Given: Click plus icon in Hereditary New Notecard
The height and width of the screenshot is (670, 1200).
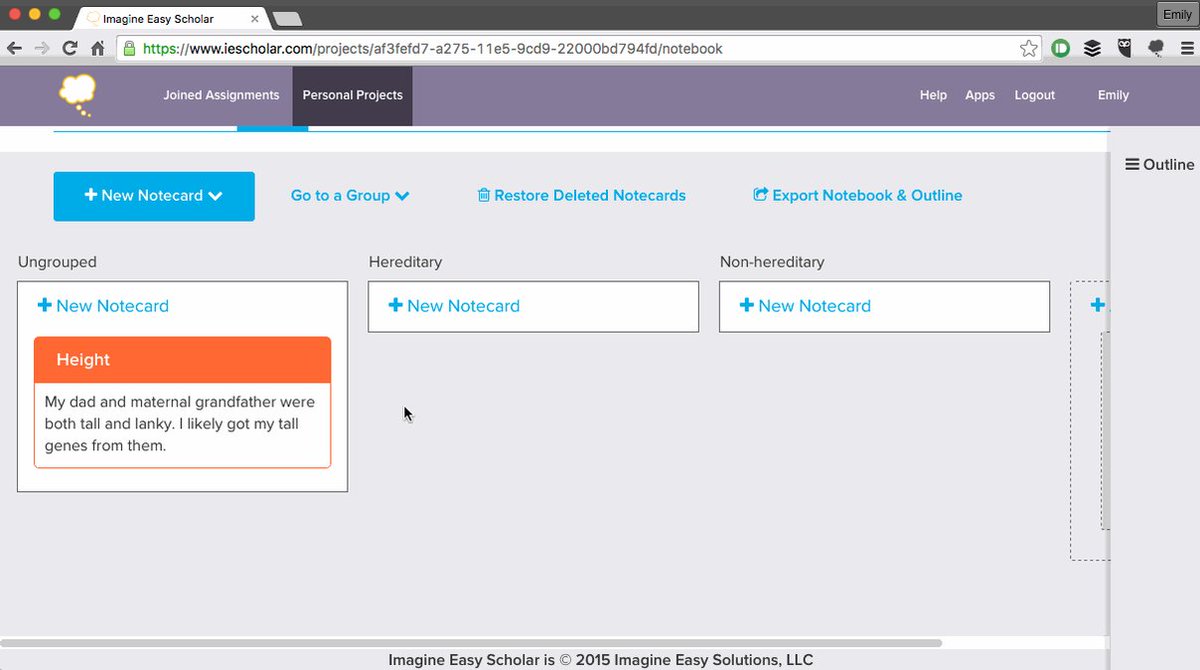Looking at the screenshot, I should (x=395, y=305).
